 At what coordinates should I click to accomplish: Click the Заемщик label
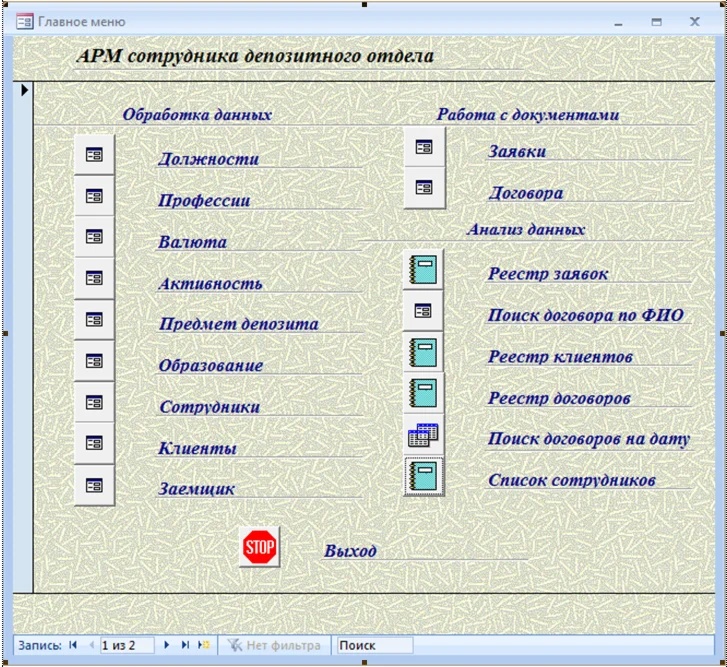coord(197,489)
